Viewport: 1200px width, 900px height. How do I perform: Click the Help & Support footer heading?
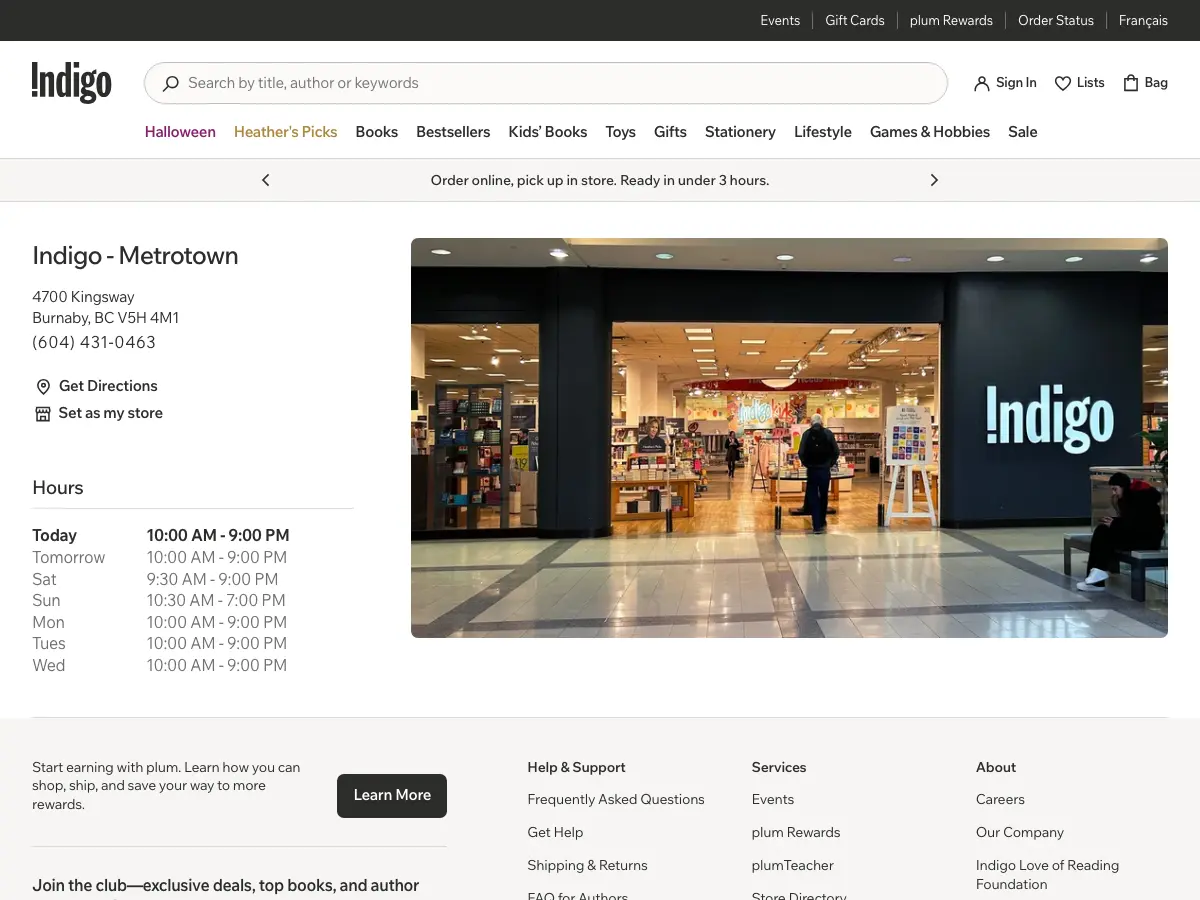[x=576, y=767]
